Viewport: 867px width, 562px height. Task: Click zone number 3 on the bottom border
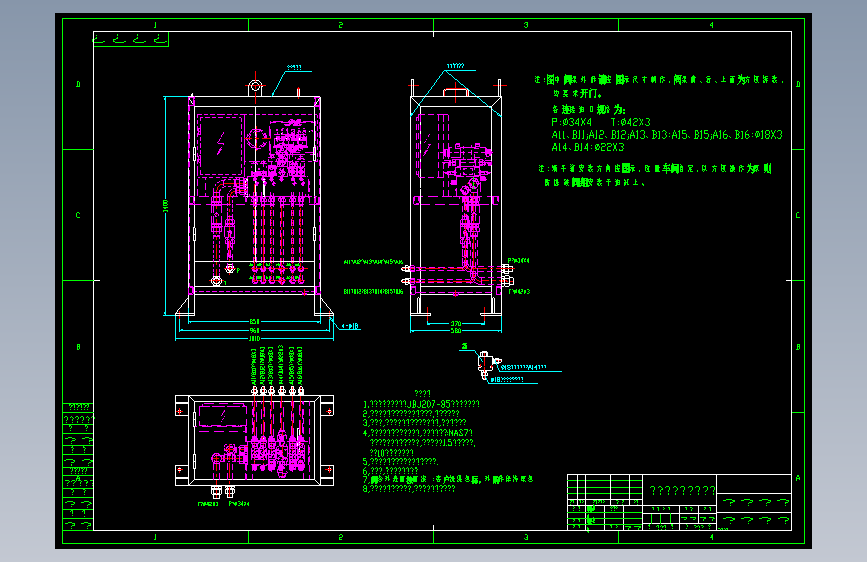tap(526, 537)
